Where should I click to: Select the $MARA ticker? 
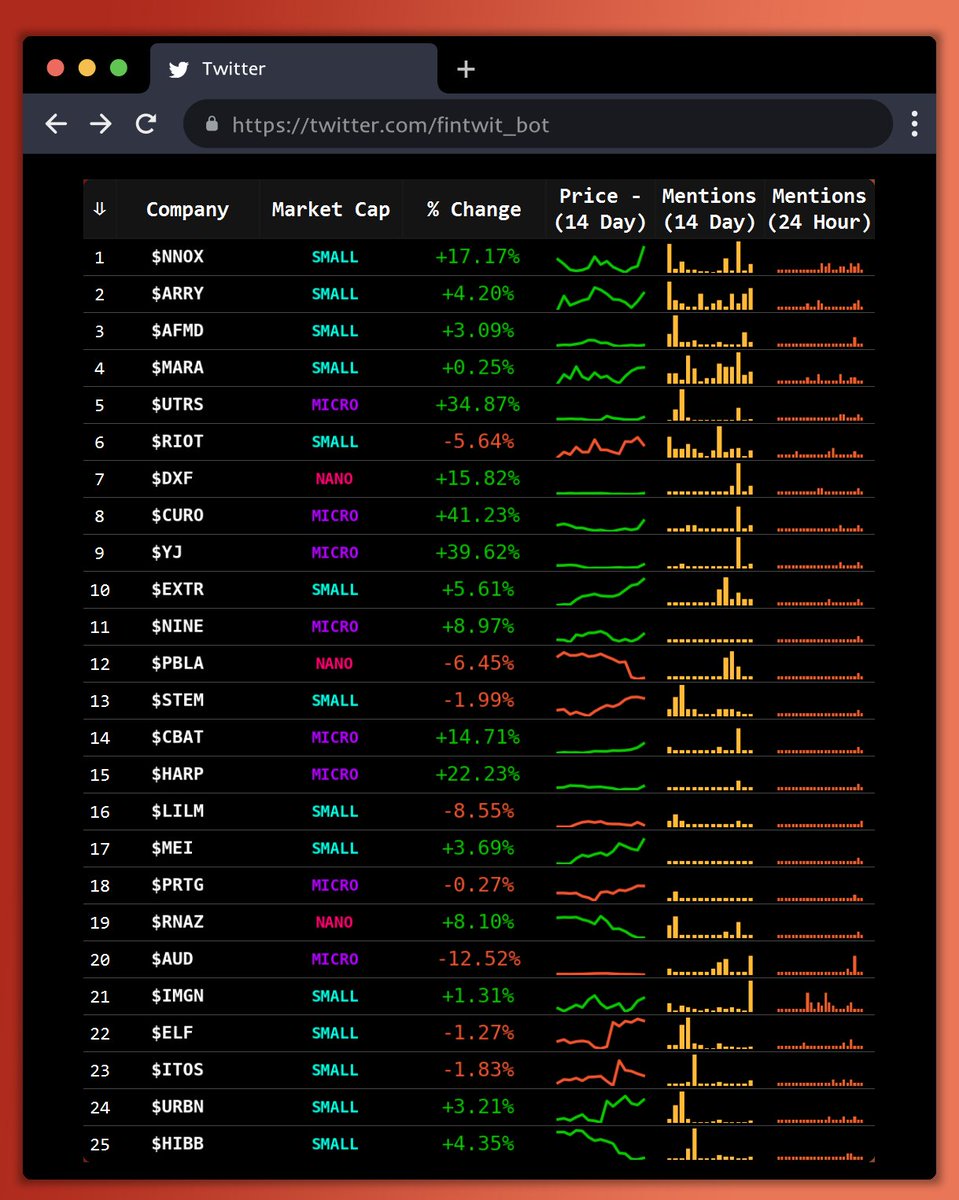[x=178, y=368]
